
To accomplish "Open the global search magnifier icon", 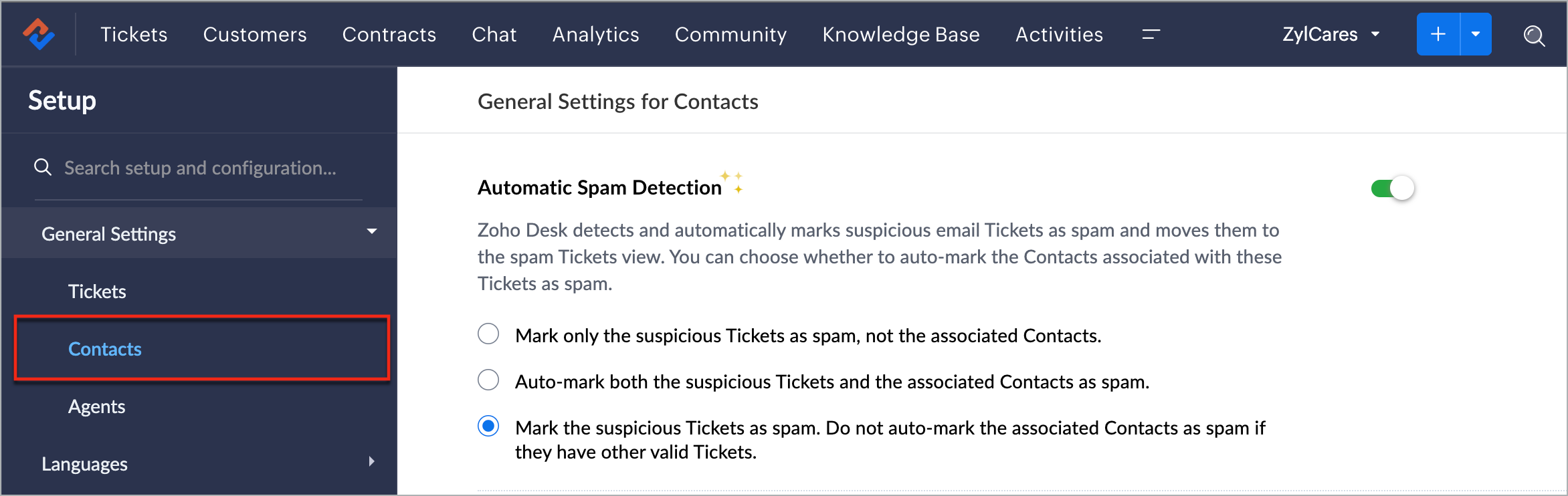I will [1534, 35].
